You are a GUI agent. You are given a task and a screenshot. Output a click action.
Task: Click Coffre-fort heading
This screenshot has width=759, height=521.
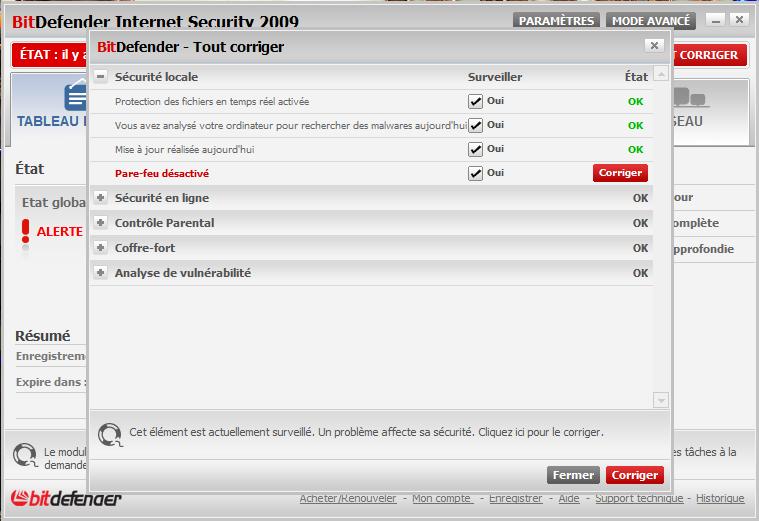coord(145,248)
